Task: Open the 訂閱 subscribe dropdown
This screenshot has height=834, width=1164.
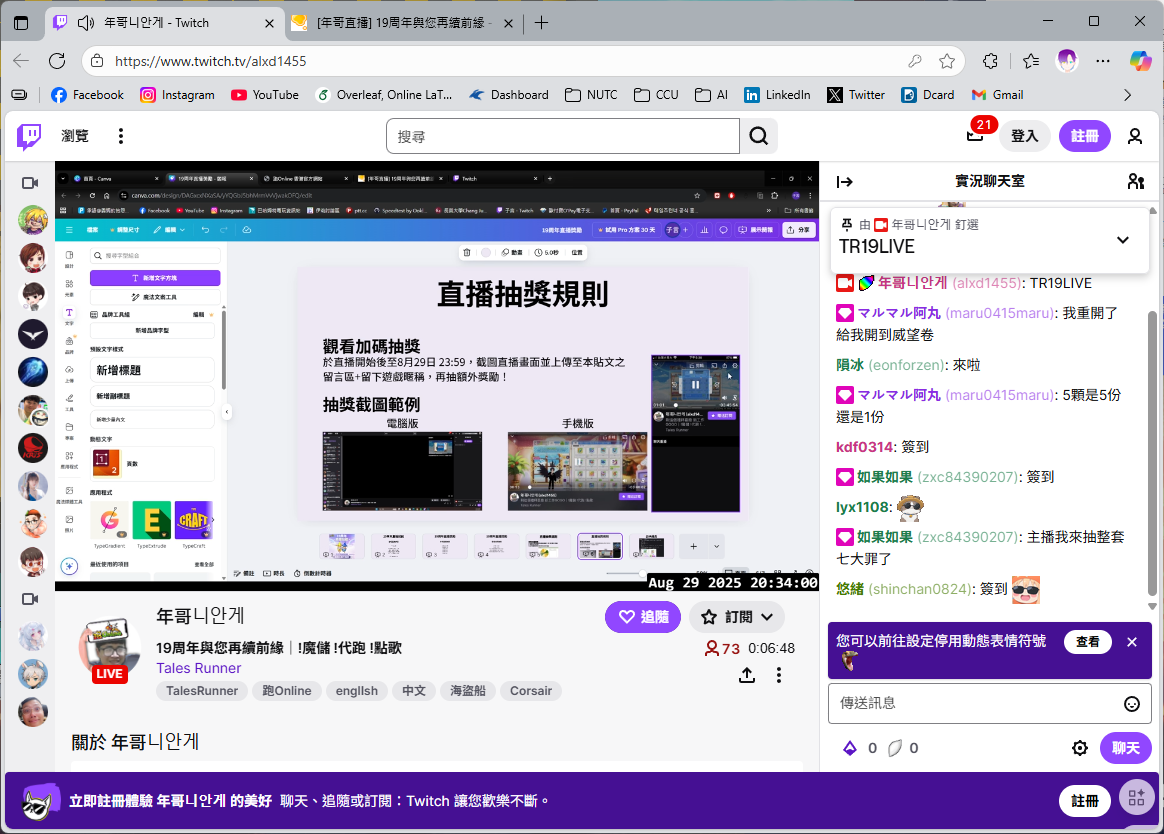Action: point(737,617)
